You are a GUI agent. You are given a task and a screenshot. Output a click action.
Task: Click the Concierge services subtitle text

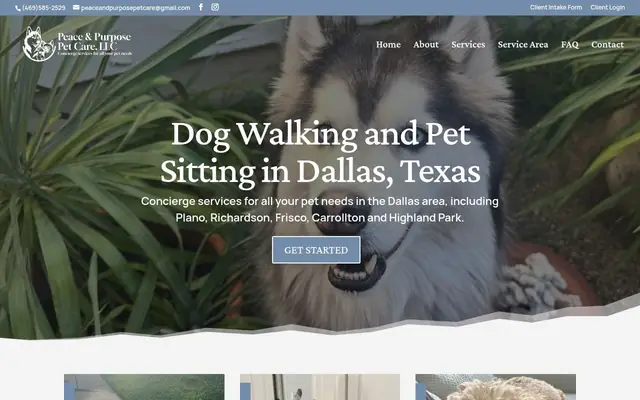coord(320,209)
